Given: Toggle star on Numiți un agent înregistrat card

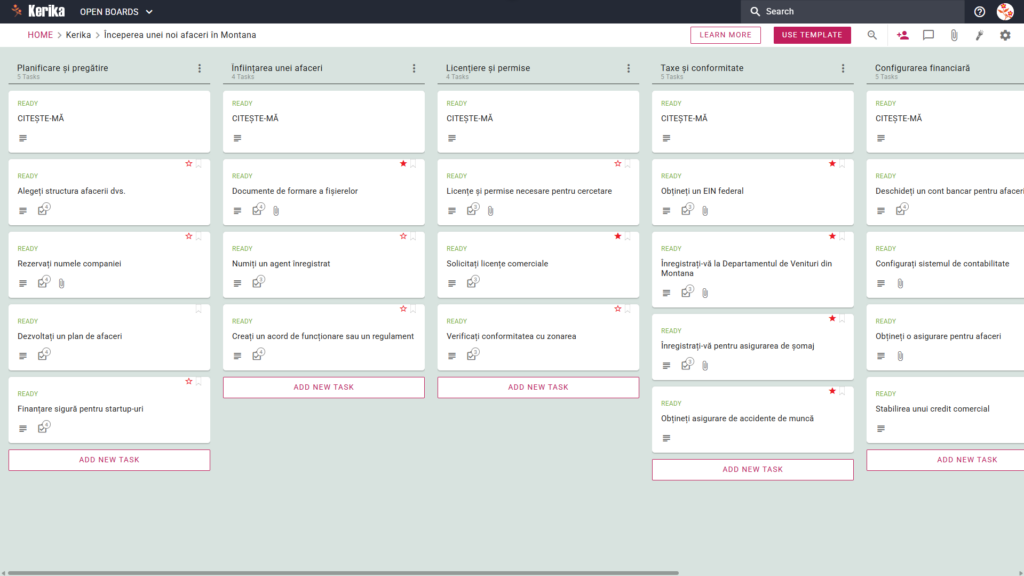Looking at the screenshot, I should coord(403,236).
